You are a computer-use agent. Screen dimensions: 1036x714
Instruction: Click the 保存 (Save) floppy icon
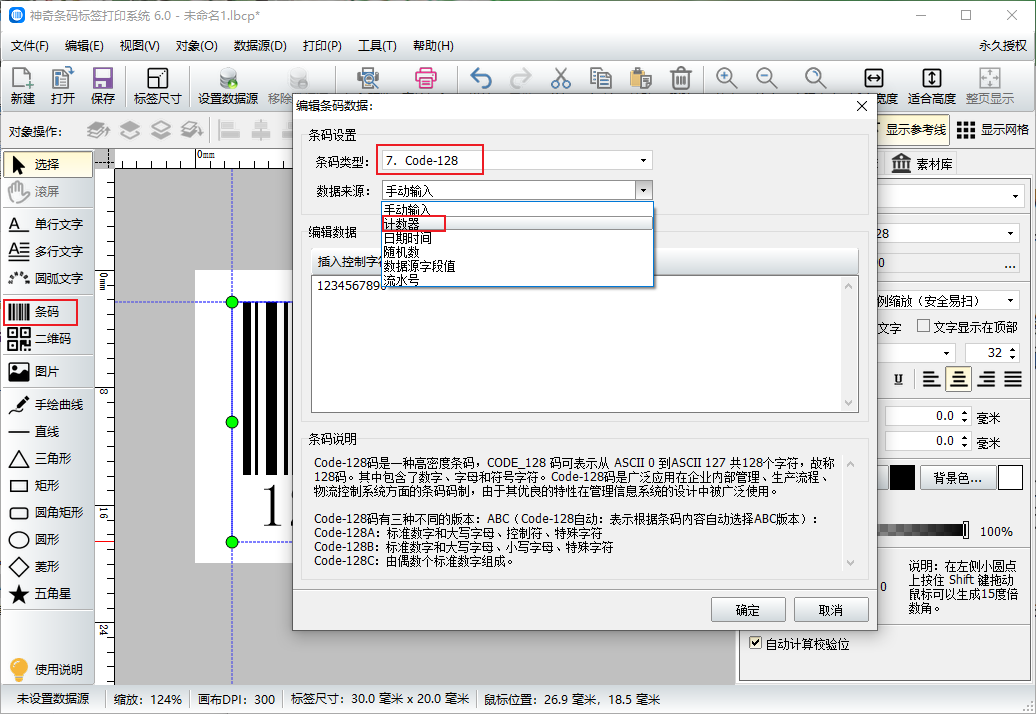pyautogui.click(x=102, y=86)
